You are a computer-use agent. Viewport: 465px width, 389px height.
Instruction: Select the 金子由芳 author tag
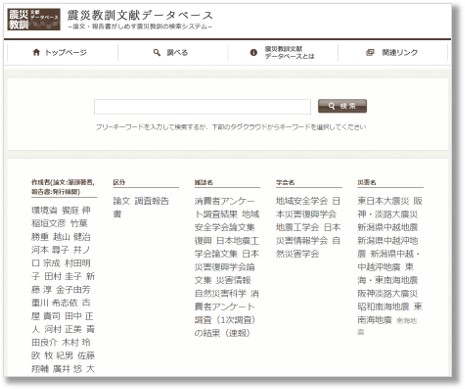[x=73, y=290]
